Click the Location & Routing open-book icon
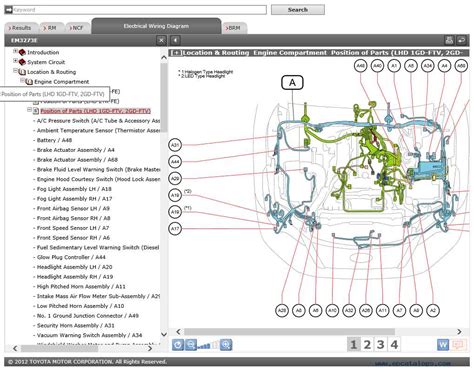The width and height of the screenshot is (474, 371). pyautogui.click(x=22, y=72)
